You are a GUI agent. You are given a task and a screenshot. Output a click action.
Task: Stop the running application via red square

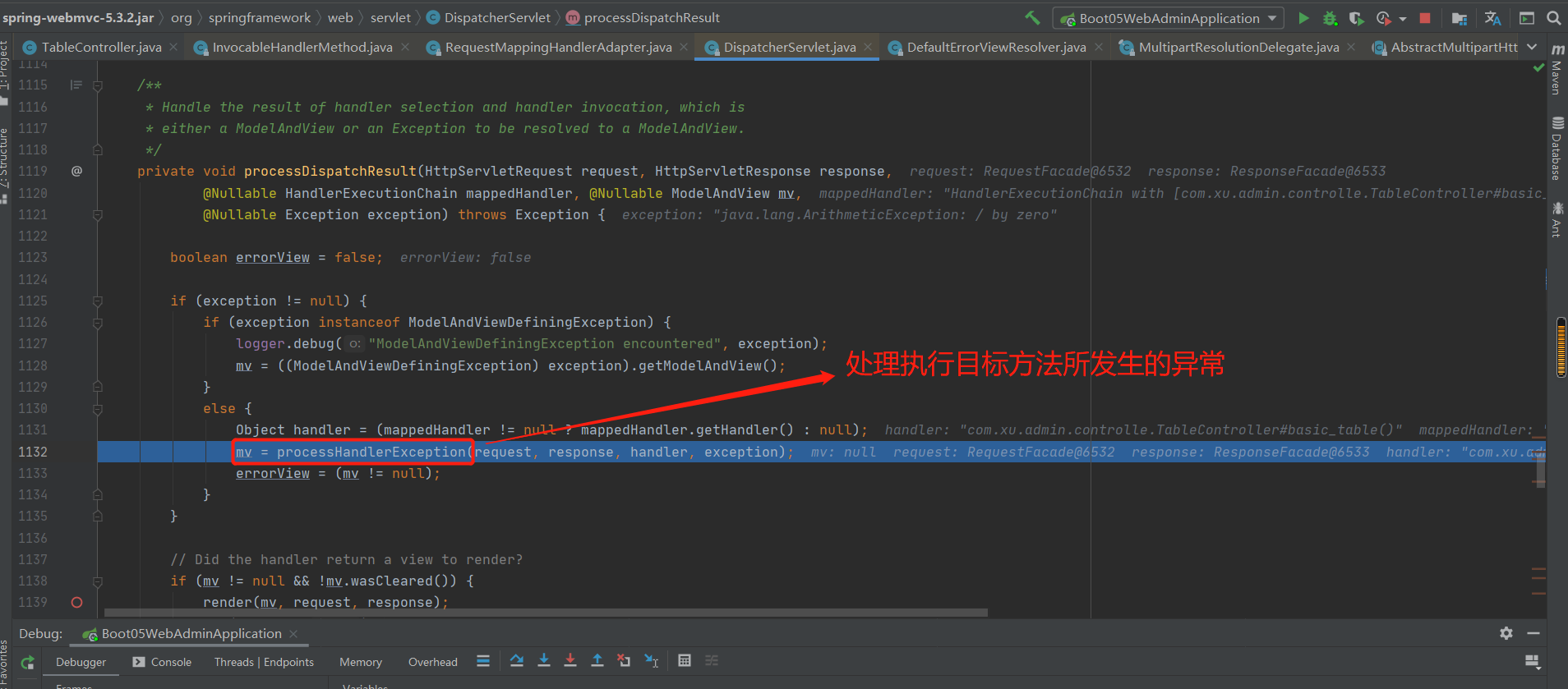[x=1425, y=18]
